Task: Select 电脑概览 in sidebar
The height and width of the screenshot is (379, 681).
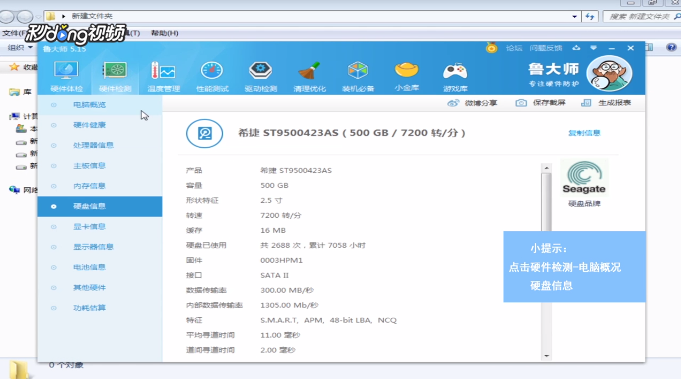Action: [100, 105]
